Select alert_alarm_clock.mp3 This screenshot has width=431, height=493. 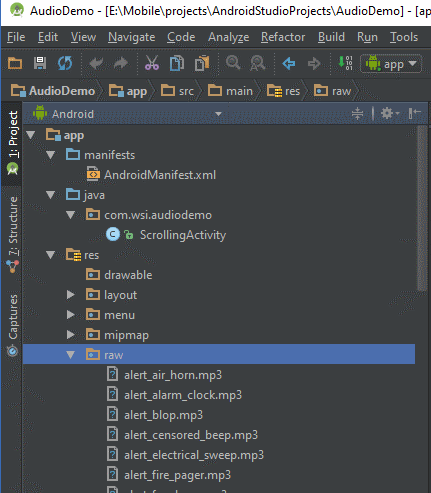pyautogui.click(x=183, y=395)
